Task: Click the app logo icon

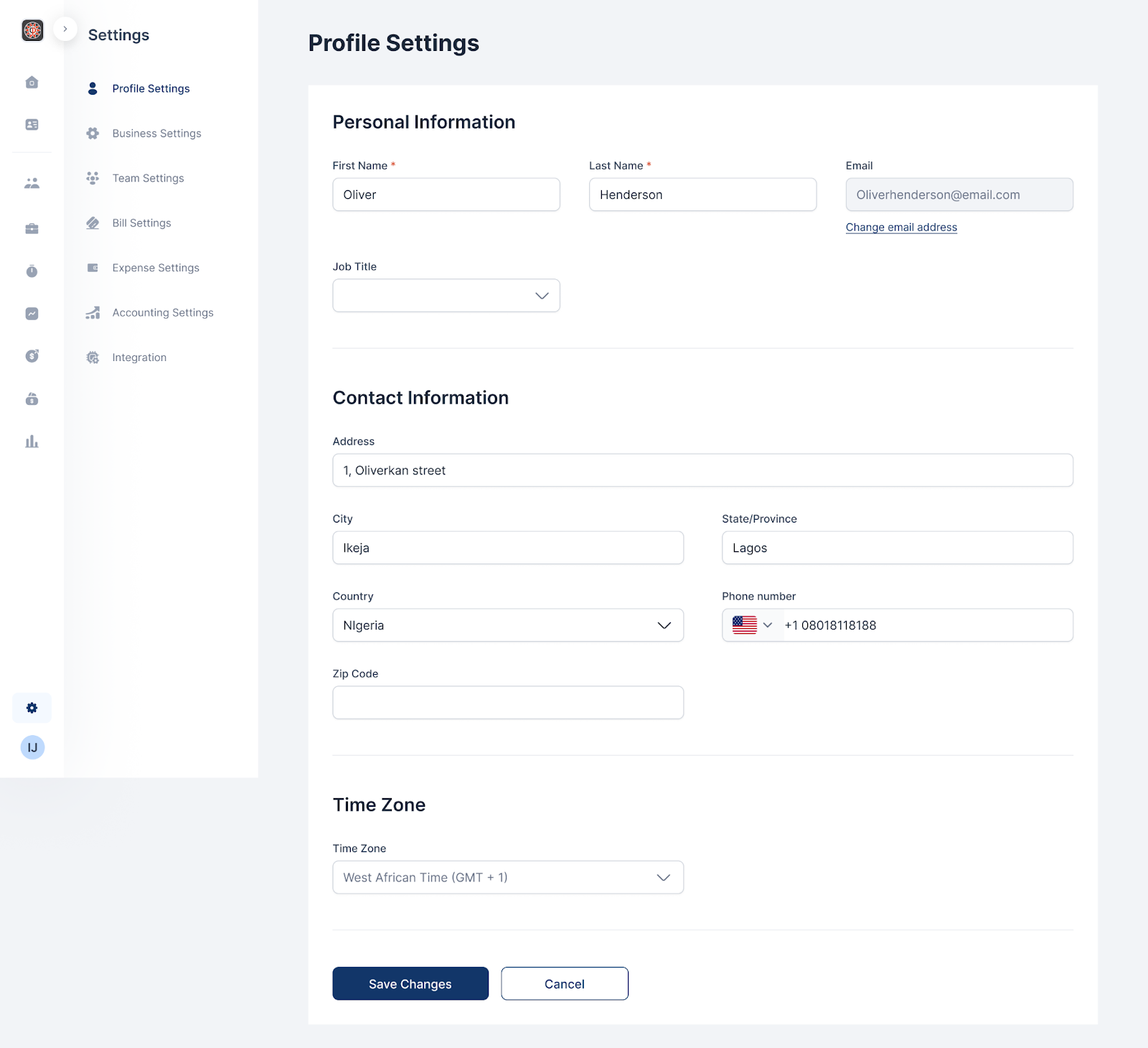Action: (x=32, y=30)
